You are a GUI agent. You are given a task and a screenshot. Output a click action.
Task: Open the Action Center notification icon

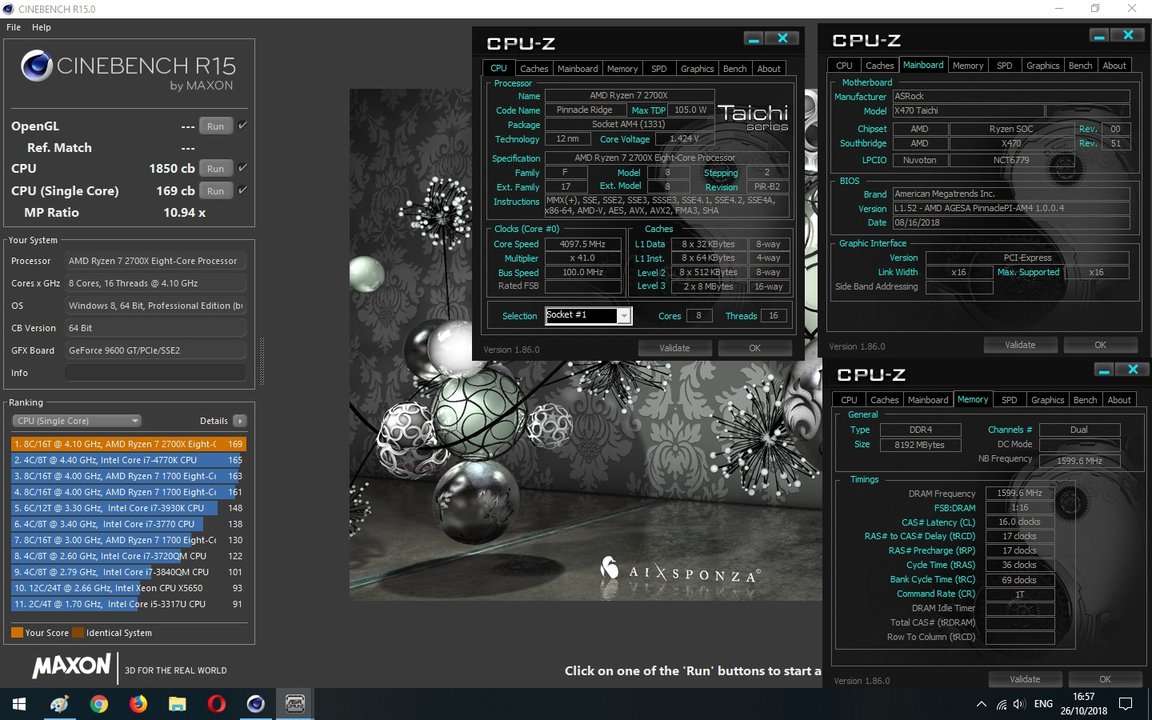tap(1125, 704)
